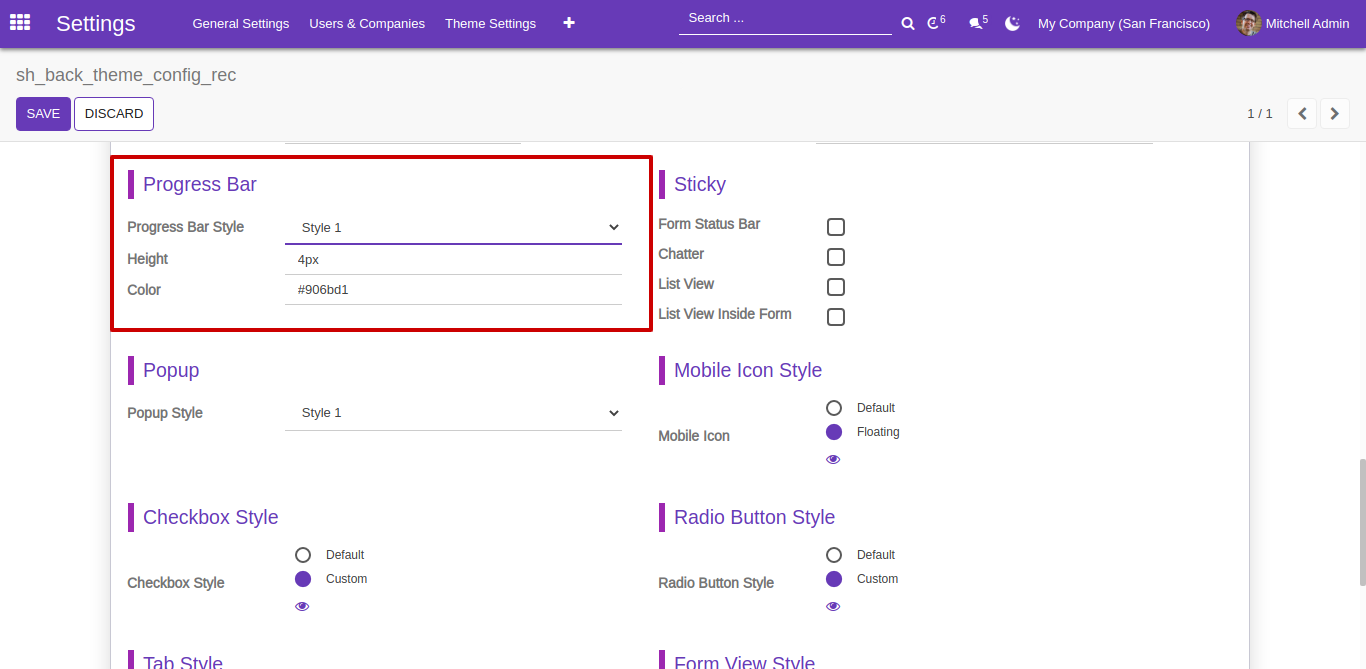
Task: Select Default Checkbox Style radio
Action: pyautogui.click(x=303, y=555)
